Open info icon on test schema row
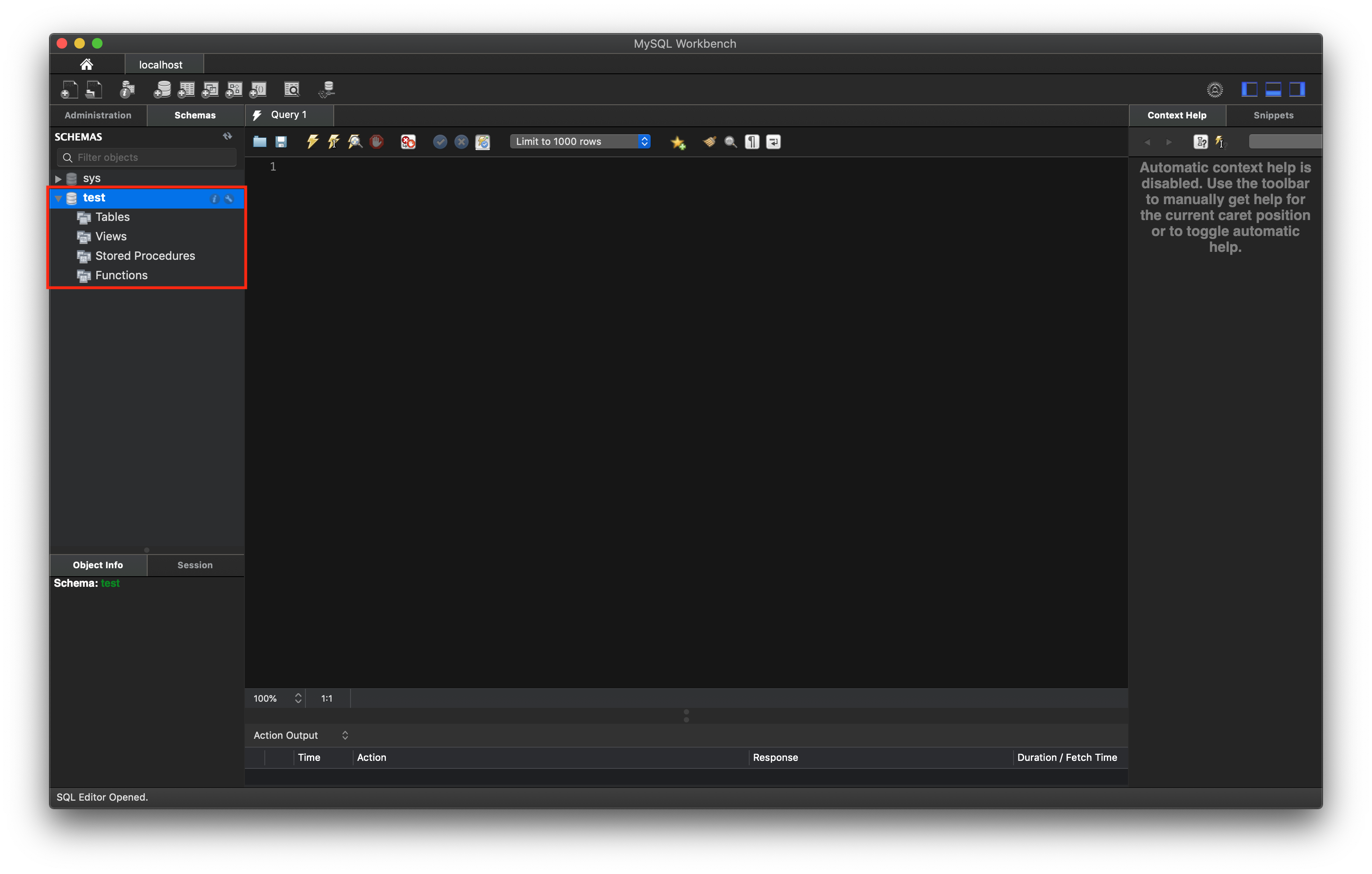 (x=214, y=198)
